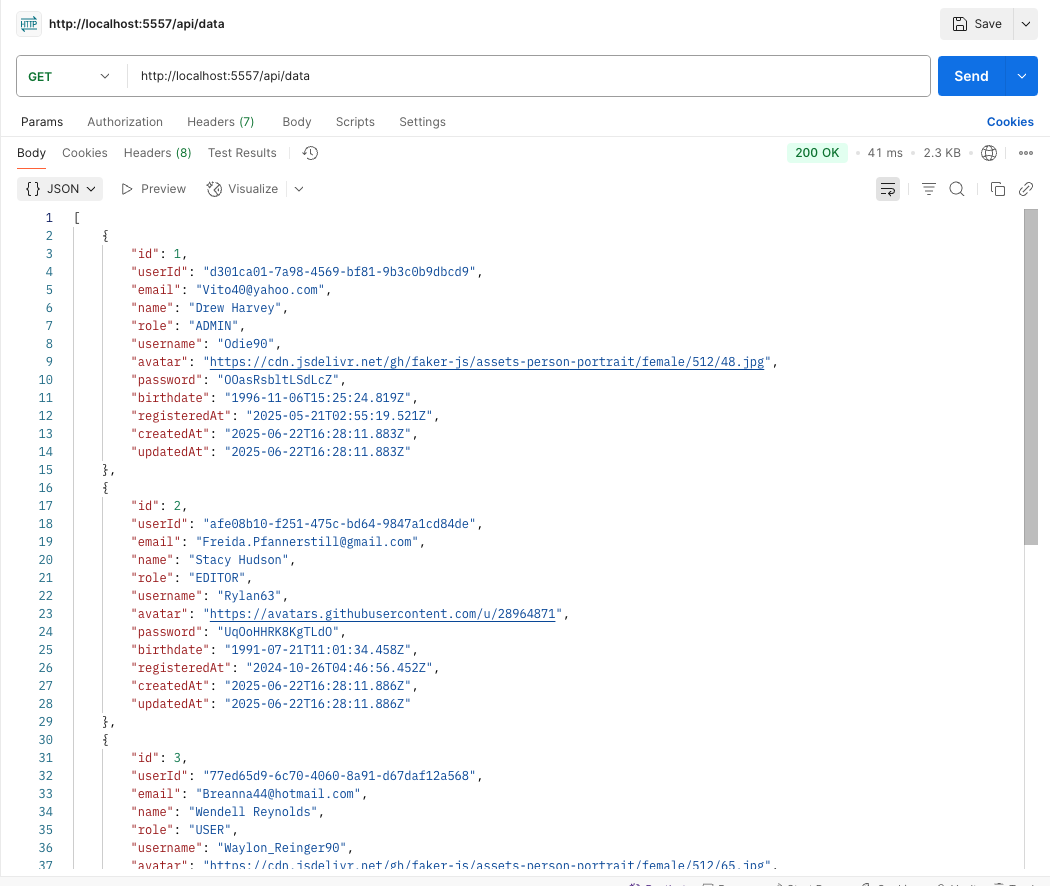Click the Save button
This screenshot has width=1050, height=886.
click(x=977, y=24)
